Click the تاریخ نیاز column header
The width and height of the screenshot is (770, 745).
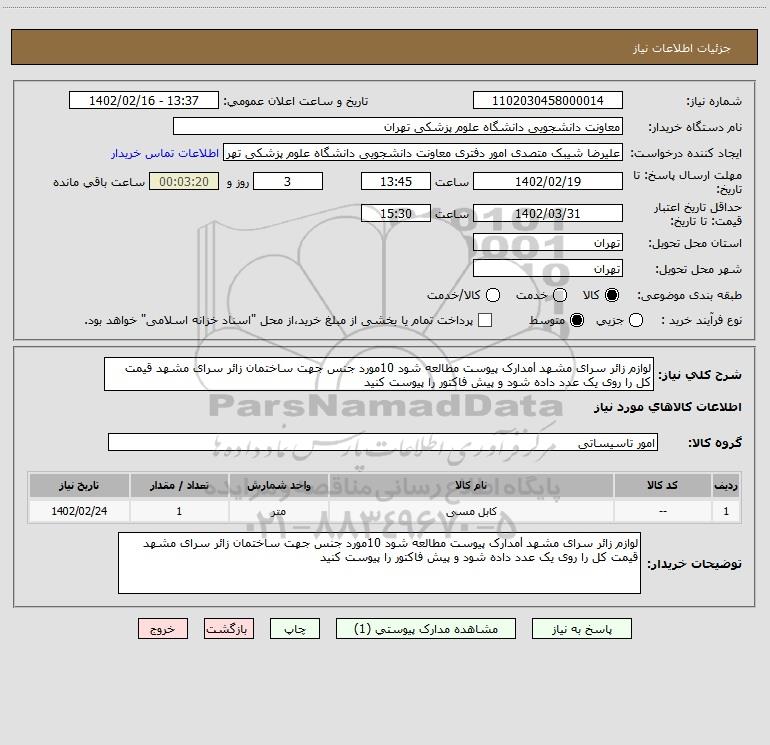click(x=79, y=486)
